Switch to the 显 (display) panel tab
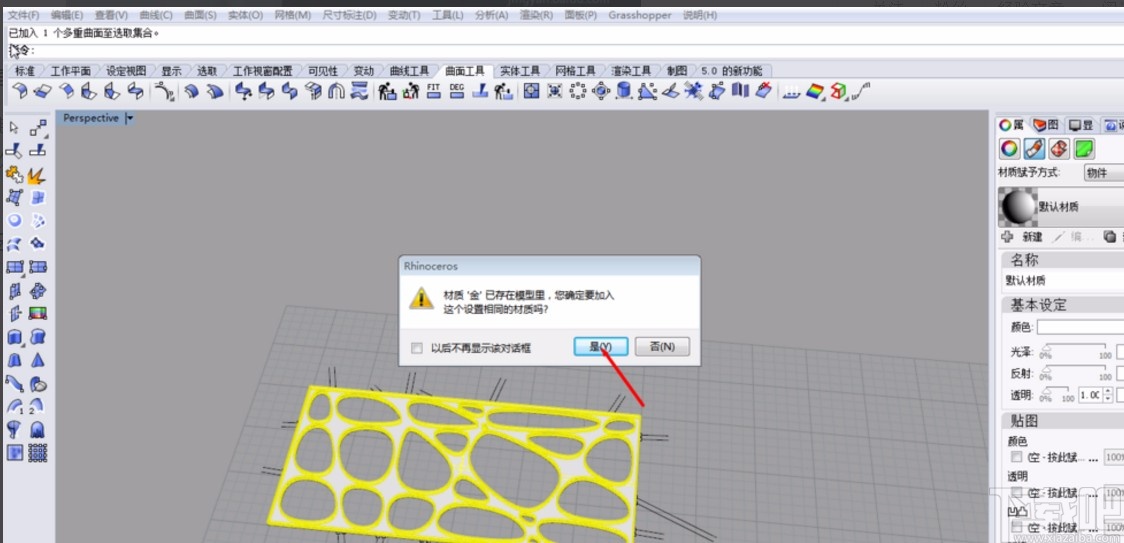This screenshot has height=543, width=1124. coord(1081,125)
